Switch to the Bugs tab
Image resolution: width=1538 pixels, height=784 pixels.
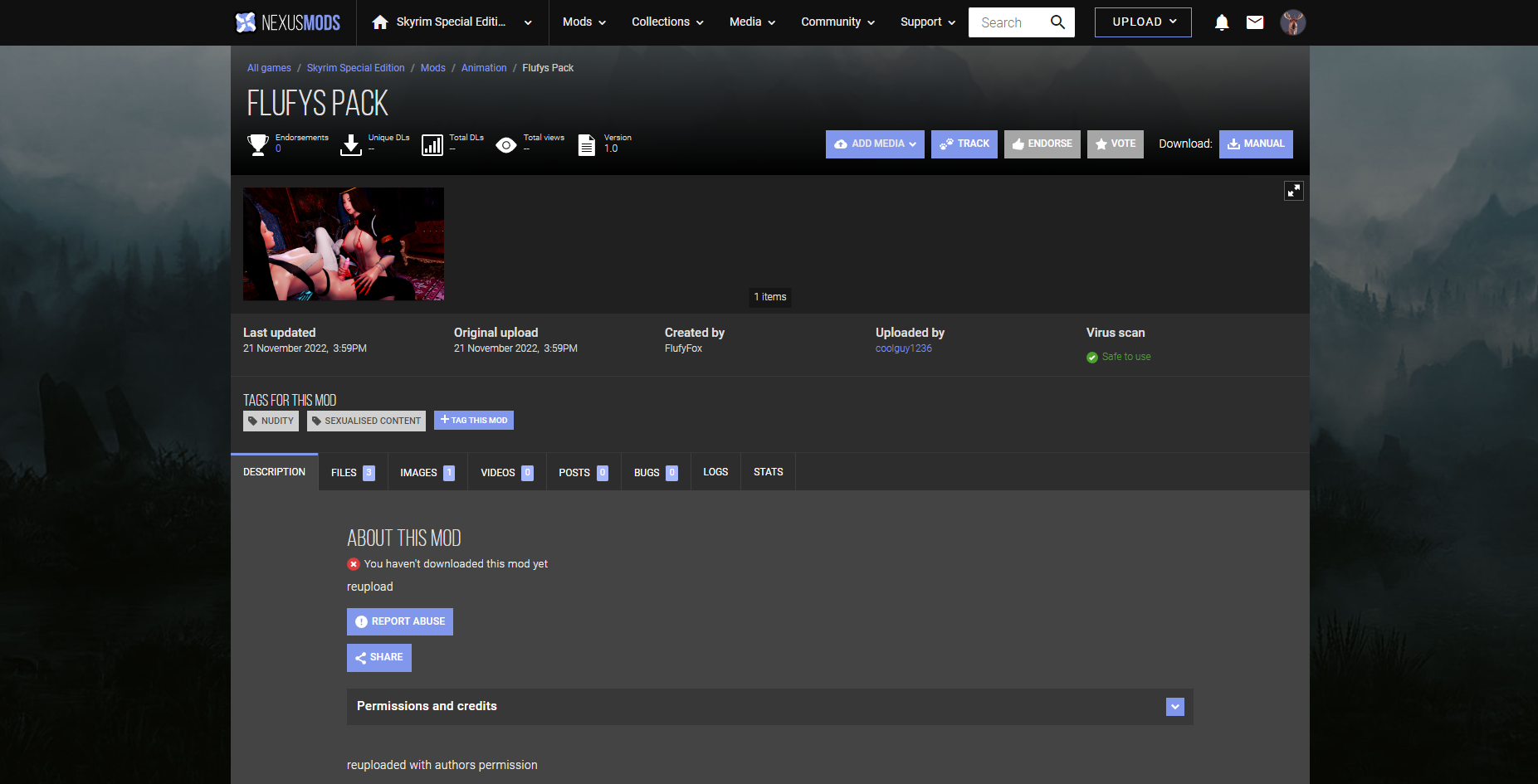point(656,472)
